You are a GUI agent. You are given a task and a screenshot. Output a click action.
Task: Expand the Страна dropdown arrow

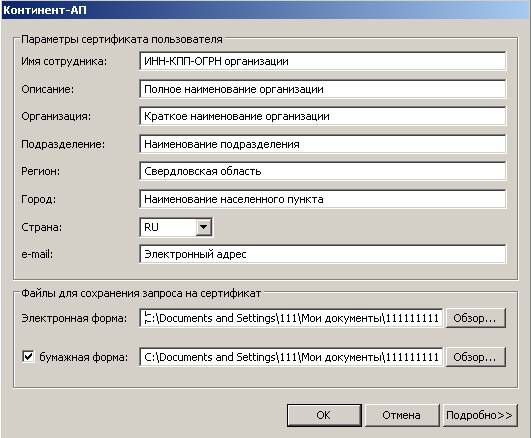204,227
